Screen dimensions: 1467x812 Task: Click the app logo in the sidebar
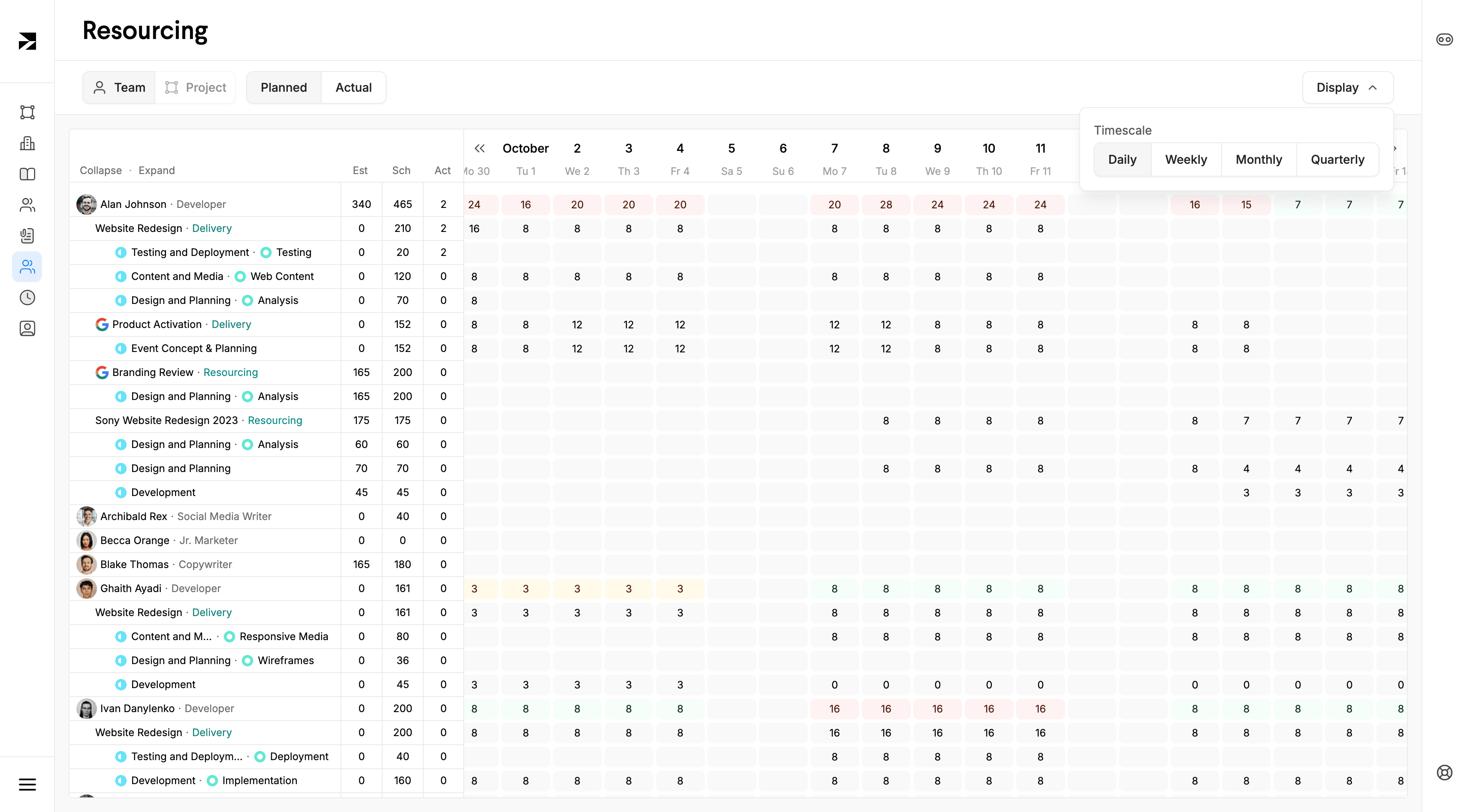[x=27, y=40]
